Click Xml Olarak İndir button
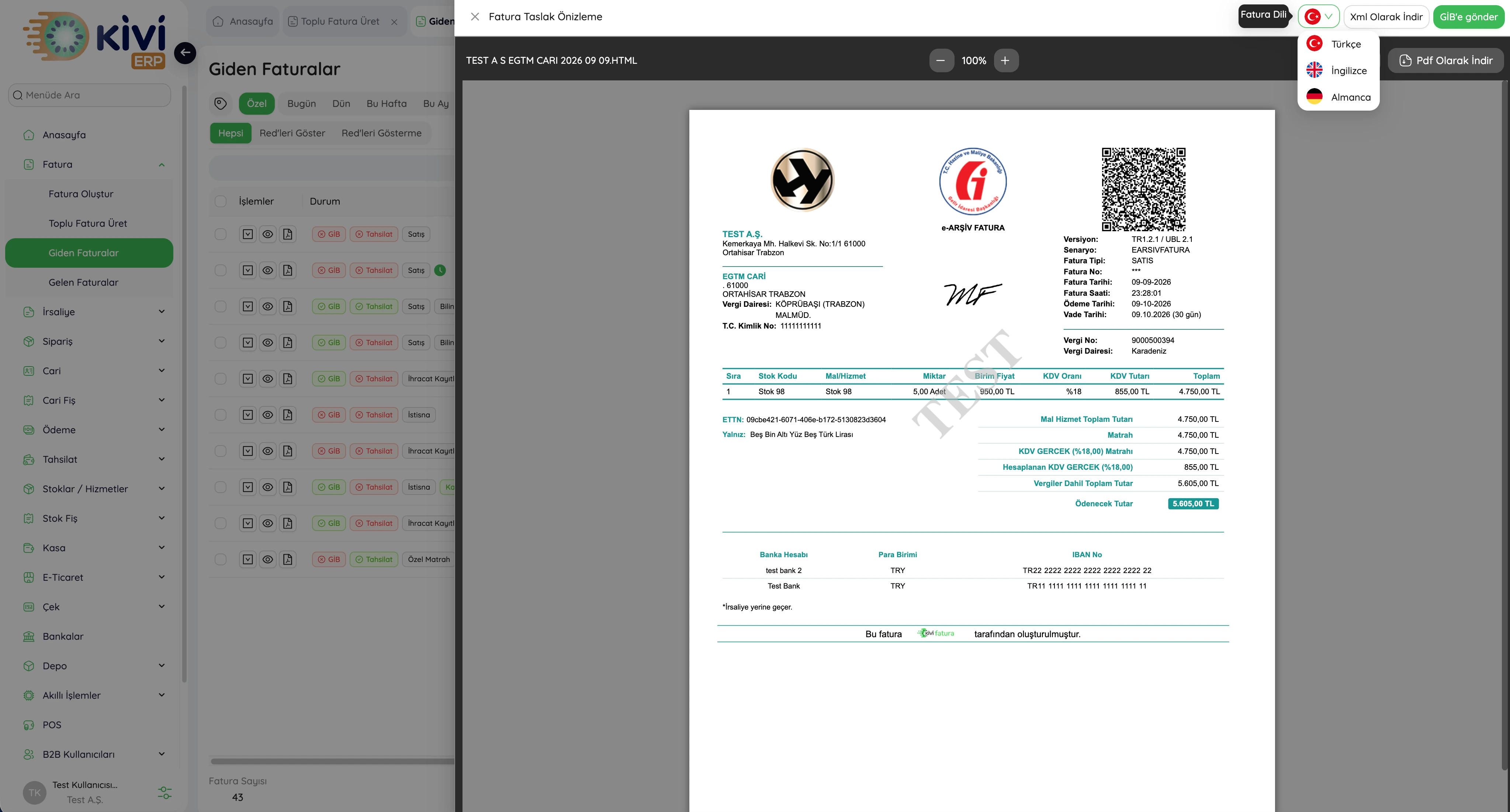 [x=1386, y=16]
